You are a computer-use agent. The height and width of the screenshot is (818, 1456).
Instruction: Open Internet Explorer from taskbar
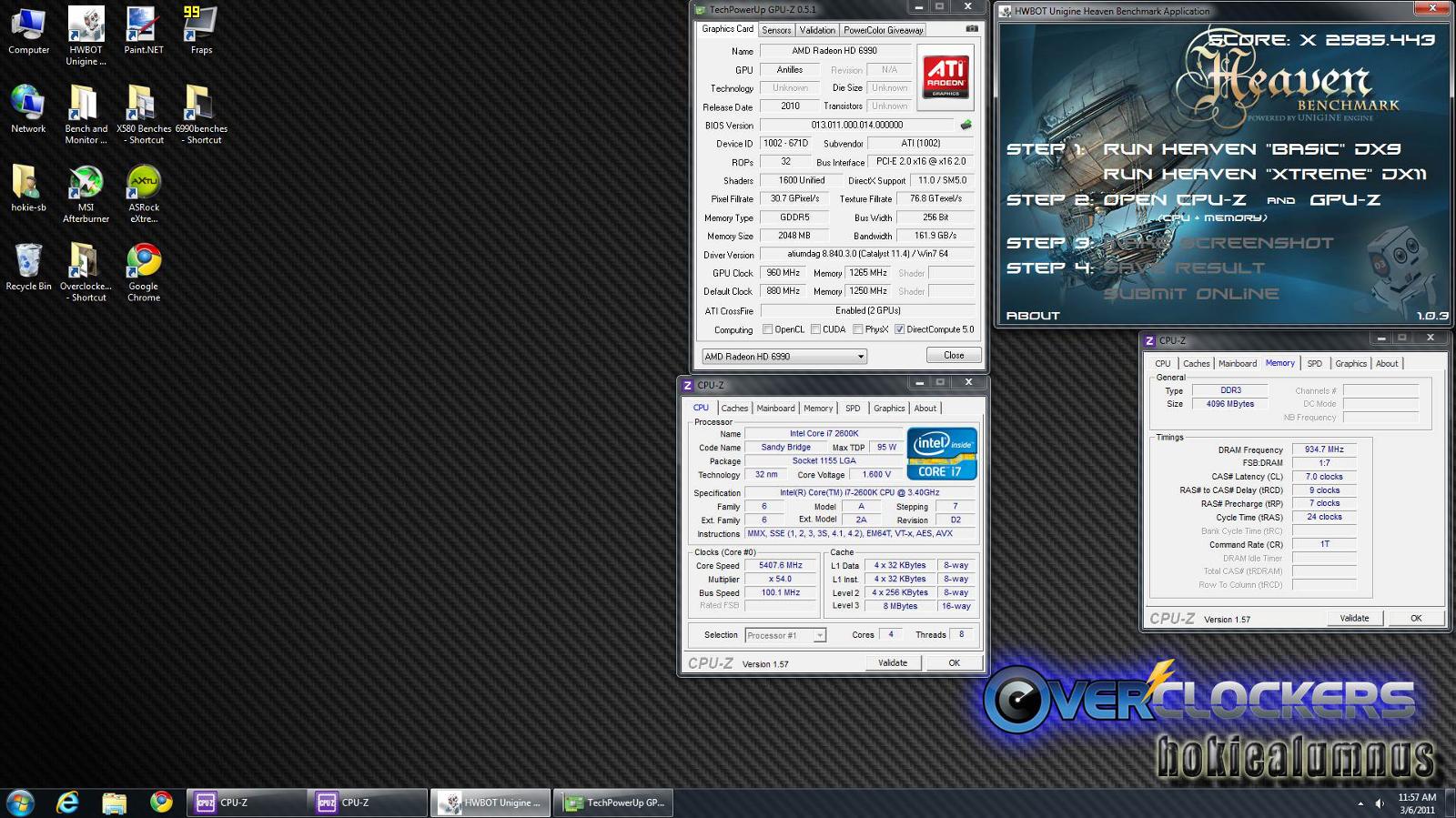[67, 803]
